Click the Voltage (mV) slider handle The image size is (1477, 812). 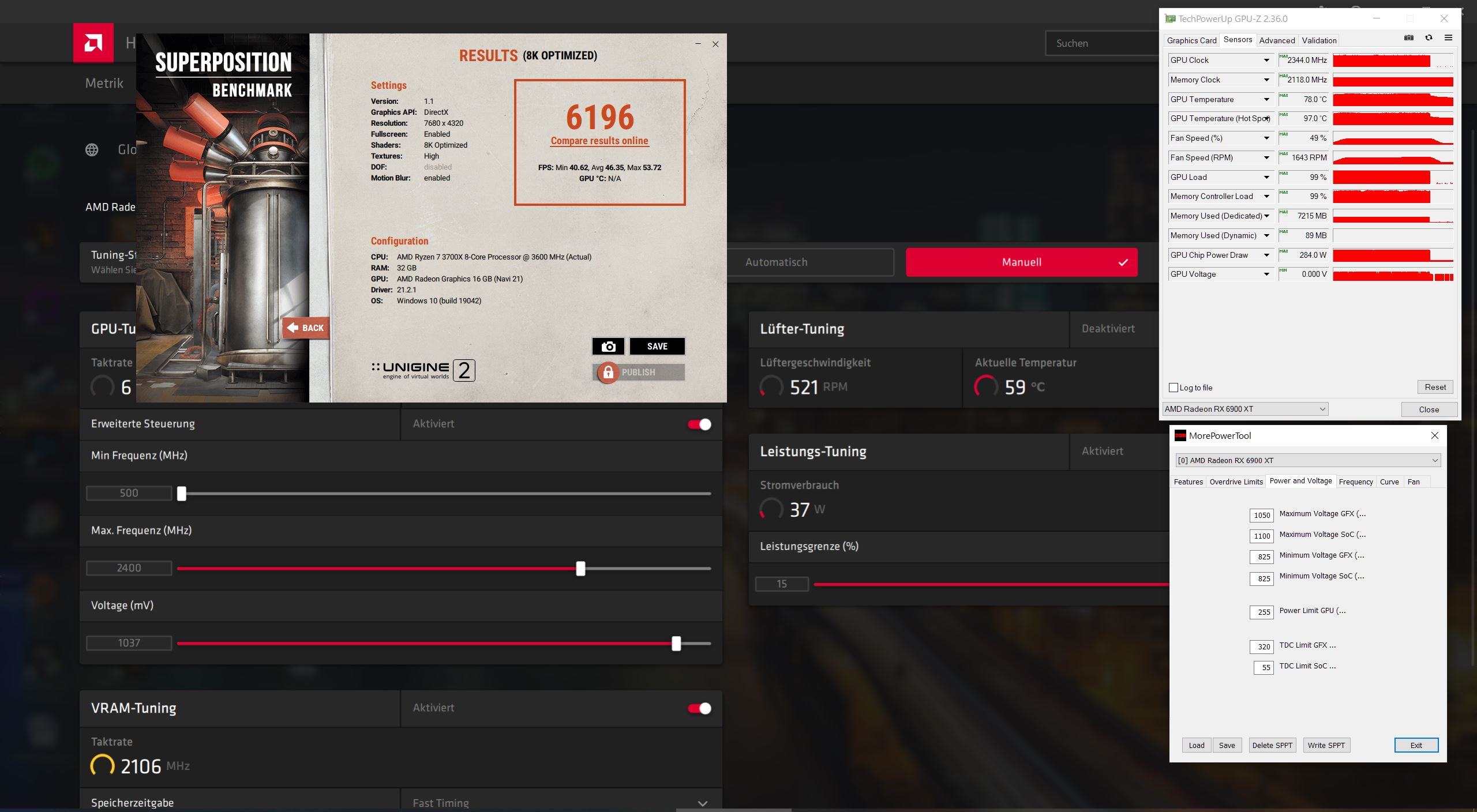point(676,644)
